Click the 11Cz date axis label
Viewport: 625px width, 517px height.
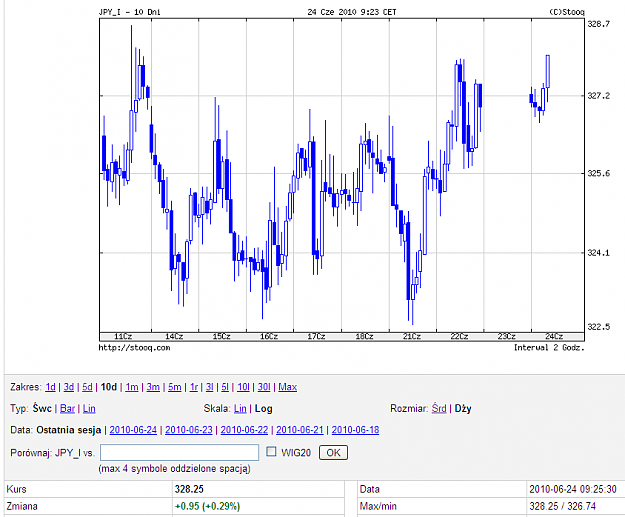pos(123,336)
